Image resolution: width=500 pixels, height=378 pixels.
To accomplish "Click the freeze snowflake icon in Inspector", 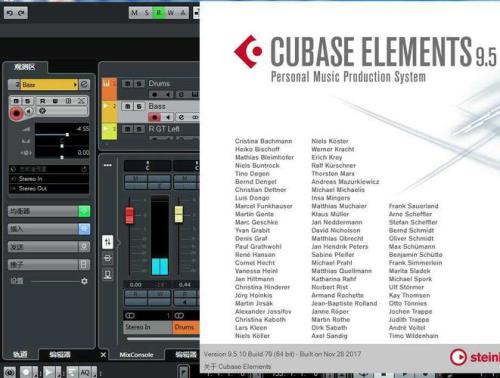I will point(42,111).
